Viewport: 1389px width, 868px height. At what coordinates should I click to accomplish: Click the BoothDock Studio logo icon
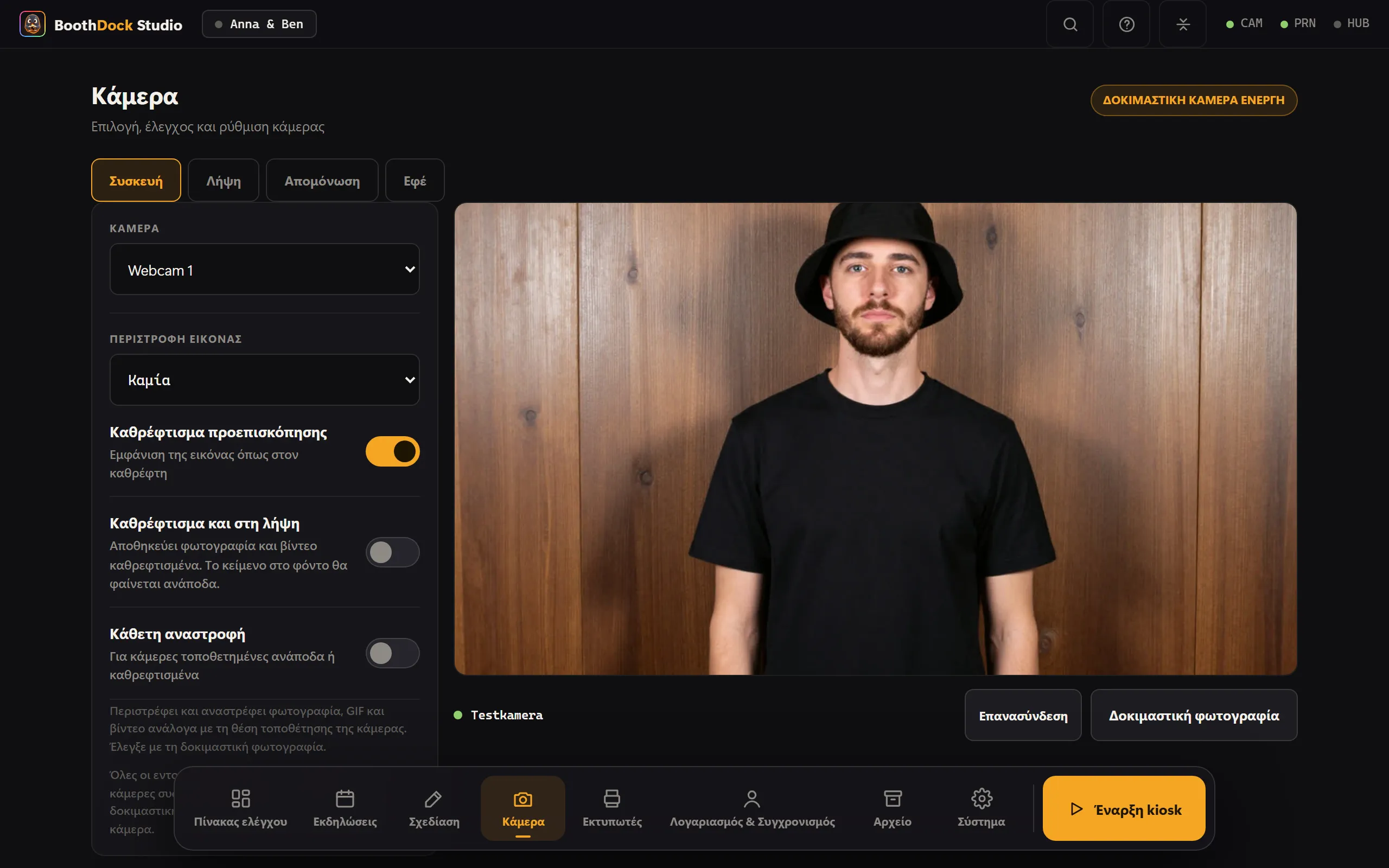point(32,24)
